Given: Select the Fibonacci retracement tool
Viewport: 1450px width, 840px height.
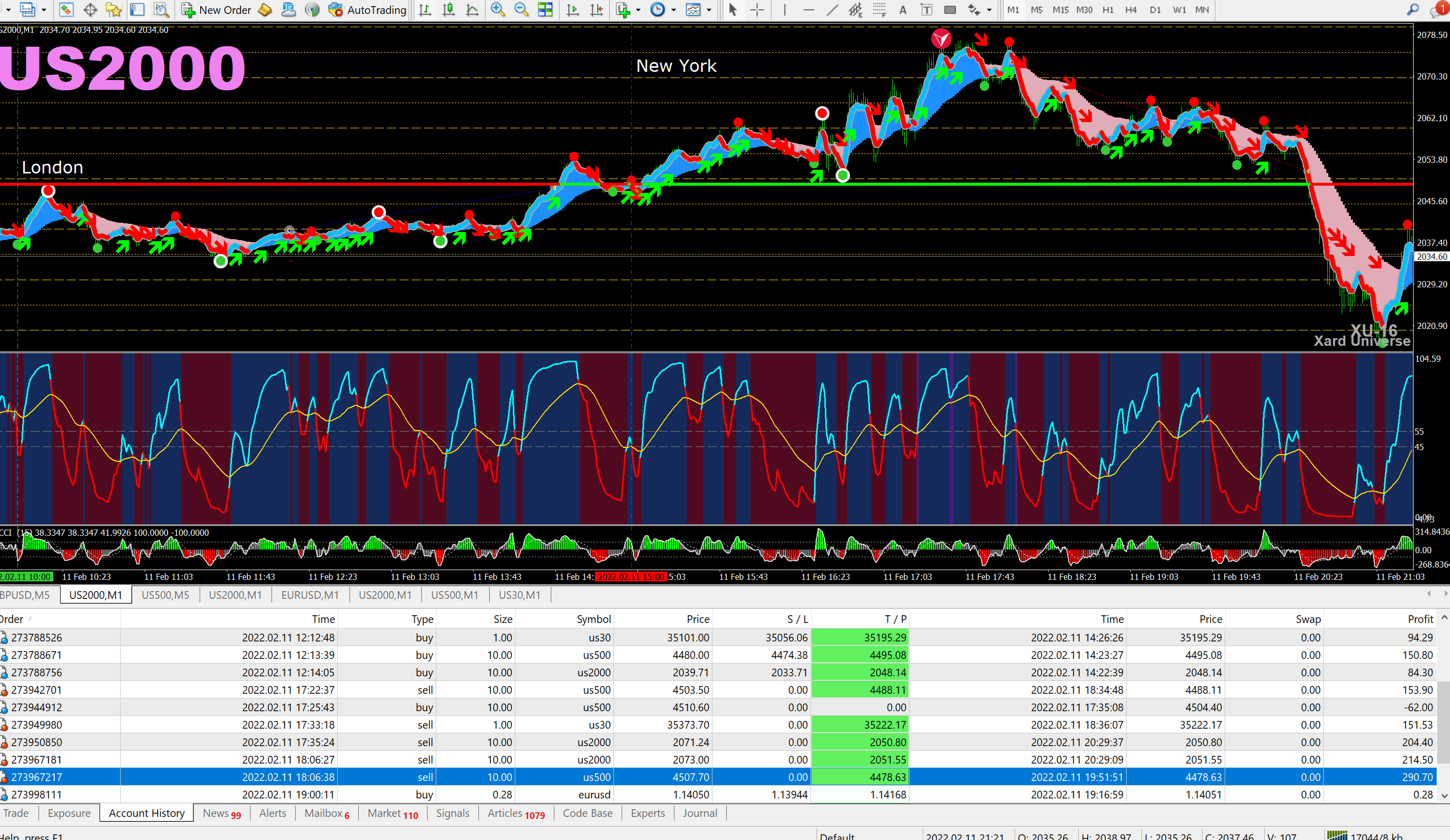Looking at the screenshot, I should (879, 10).
